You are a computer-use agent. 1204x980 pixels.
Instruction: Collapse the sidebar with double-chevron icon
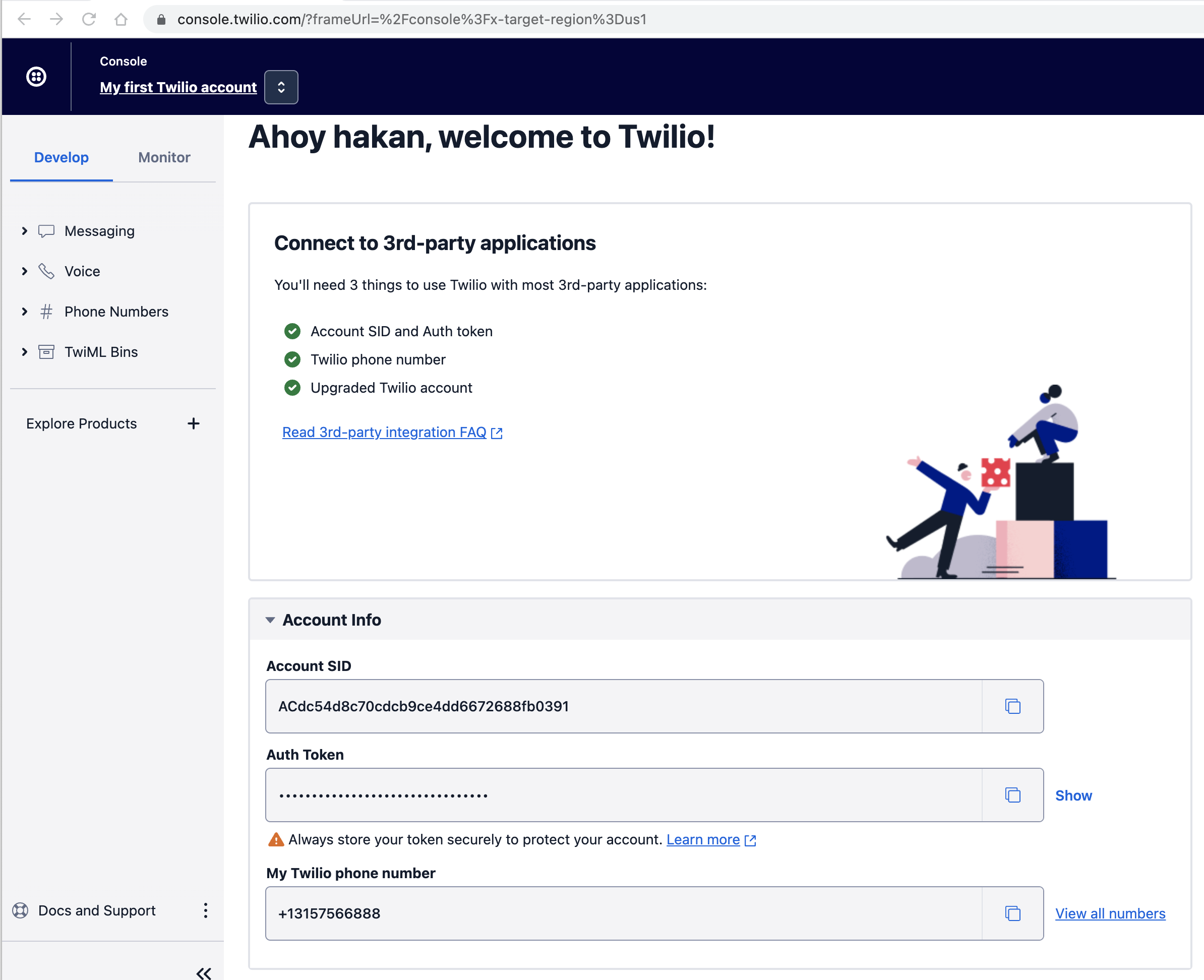[x=204, y=972]
